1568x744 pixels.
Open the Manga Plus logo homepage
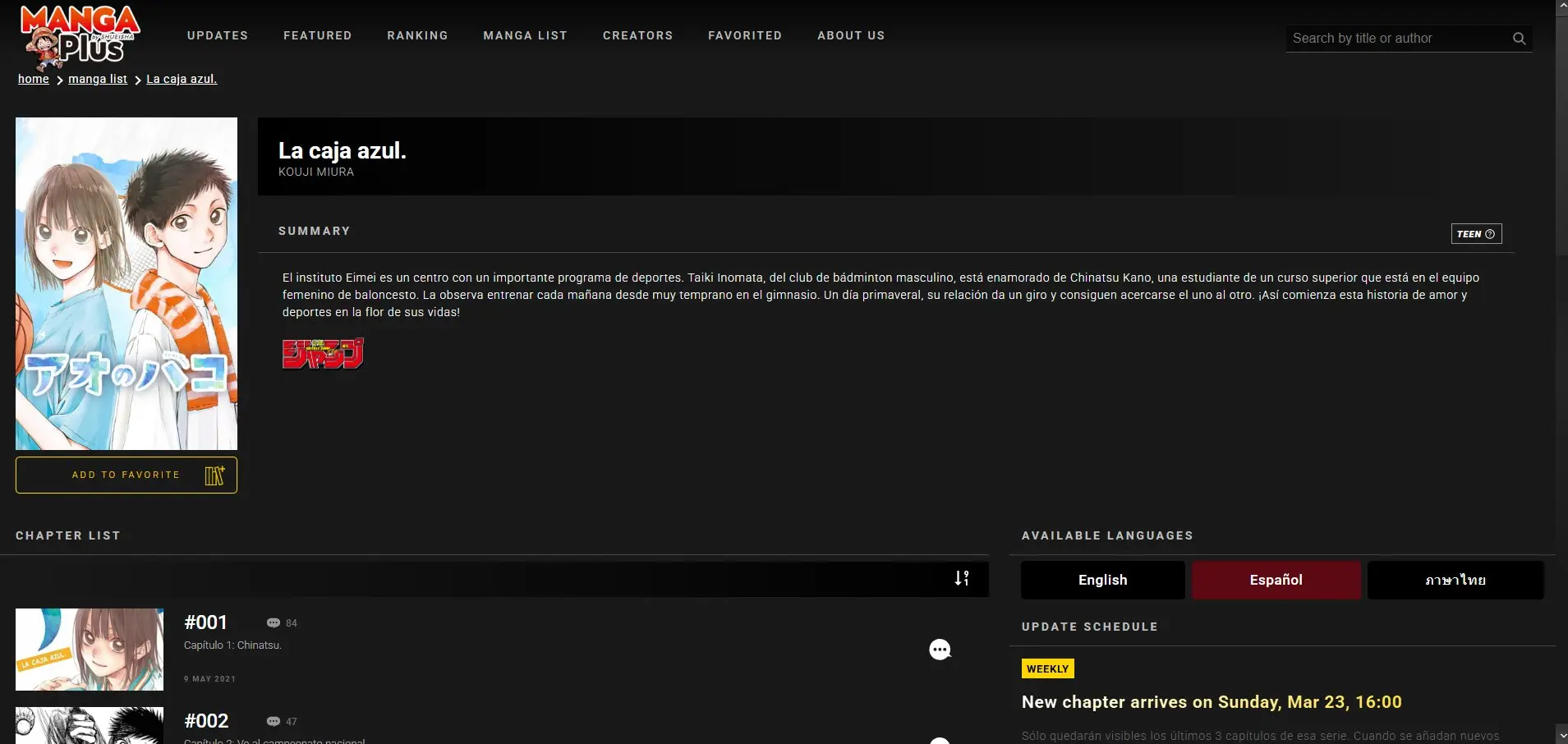(80, 37)
